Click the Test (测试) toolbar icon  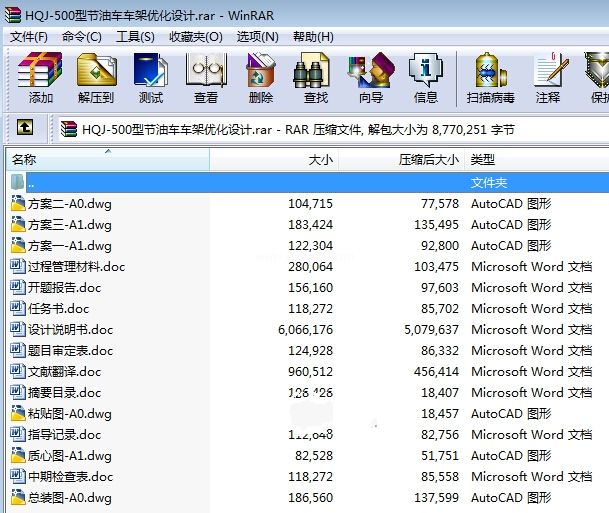151,70
